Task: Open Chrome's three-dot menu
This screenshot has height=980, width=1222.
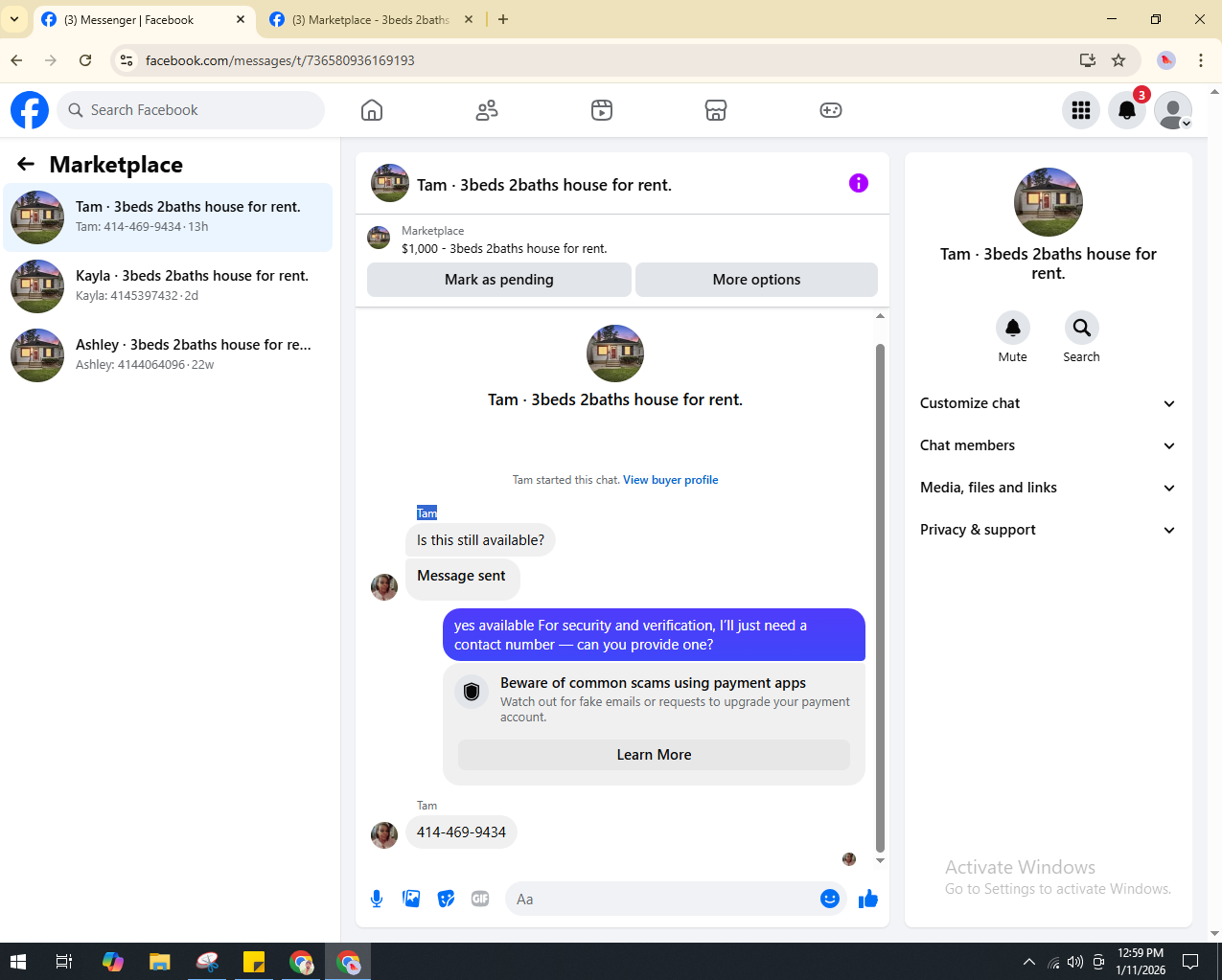Action: (1201, 60)
